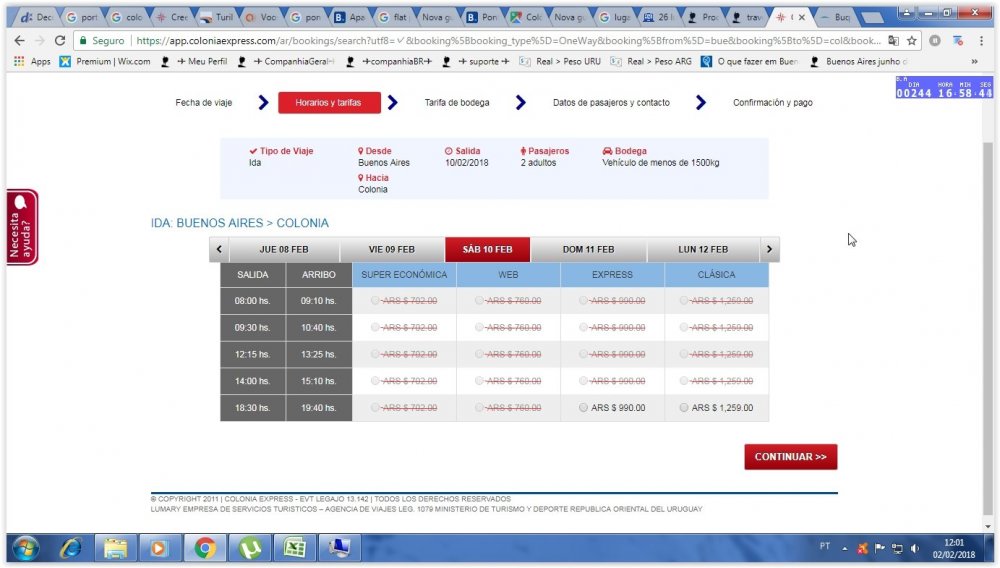The height and width of the screenshot is (568, 1000).
Task: Select Express ARS $ 990.00 for 18:30 departure
Action: tap(584, 408)
